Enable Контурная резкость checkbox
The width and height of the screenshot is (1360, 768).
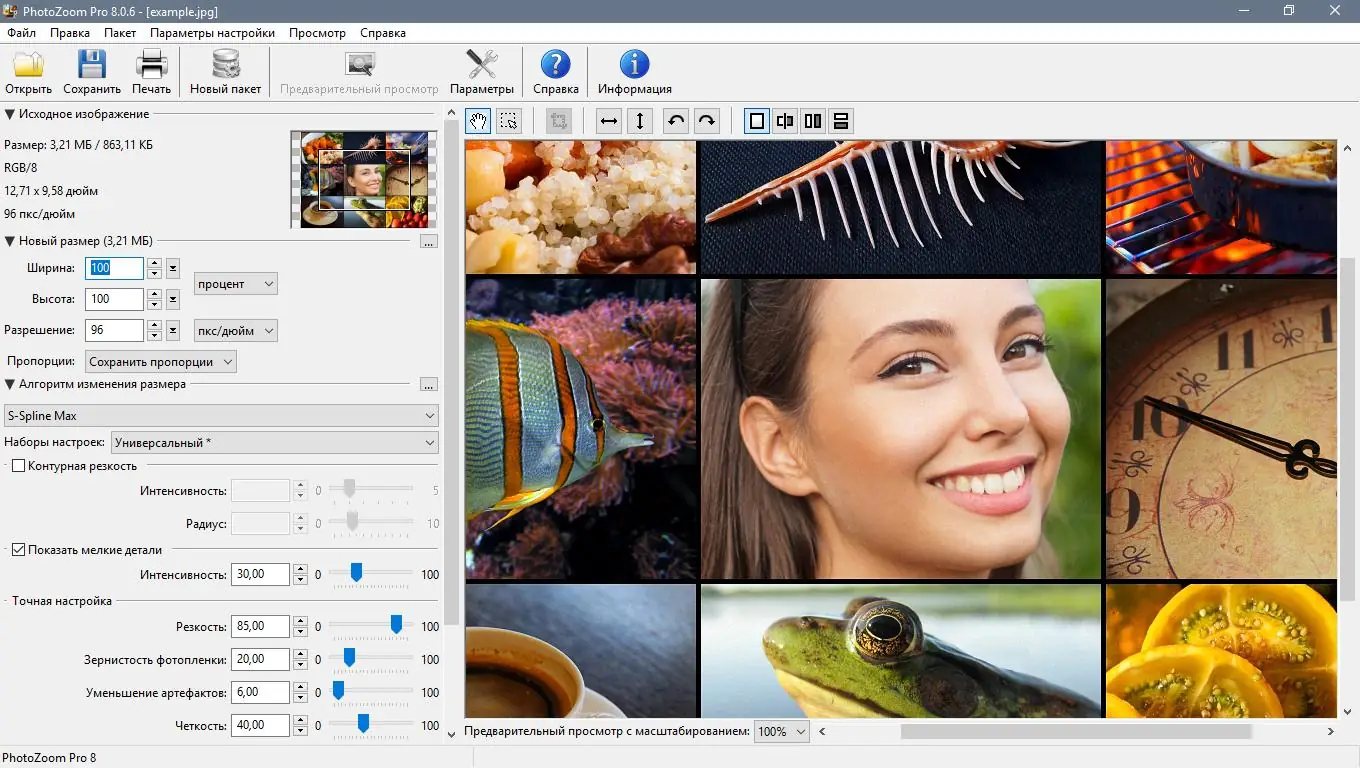click(x=18, y=466)
